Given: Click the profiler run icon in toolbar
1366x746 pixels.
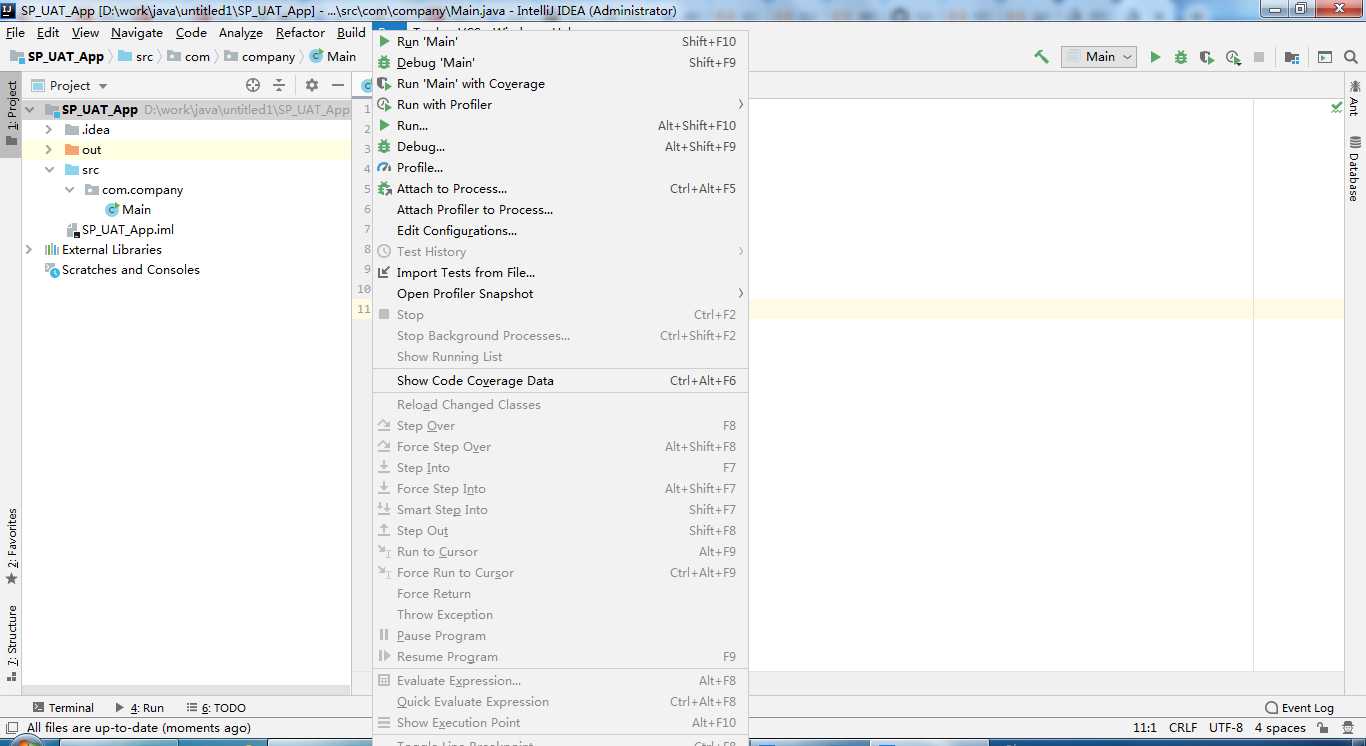Looking at the screenshot, I should [x=1233, y=57].
